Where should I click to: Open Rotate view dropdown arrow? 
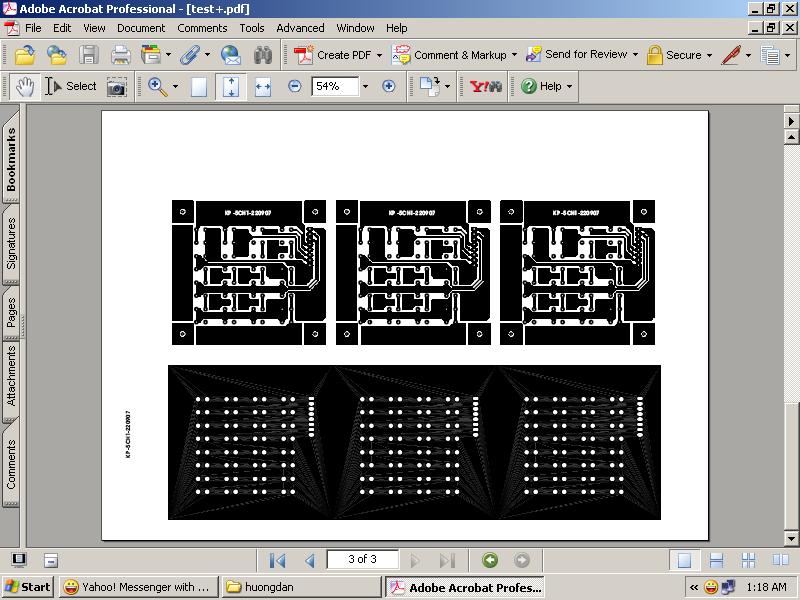[x=447, y=86]
